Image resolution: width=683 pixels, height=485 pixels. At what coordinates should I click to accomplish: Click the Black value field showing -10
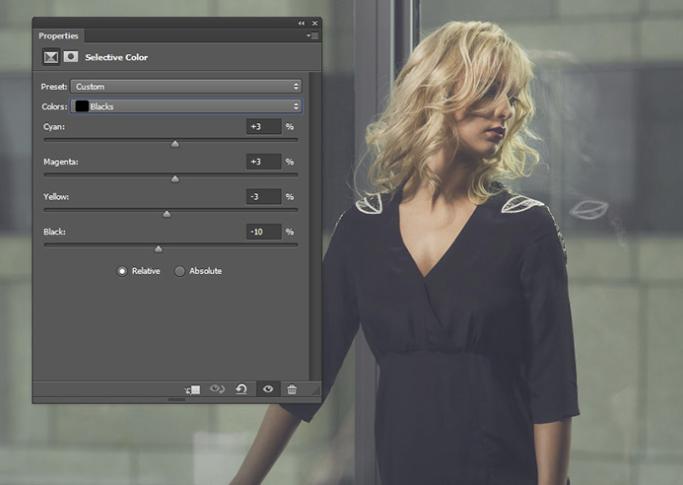[263, 232]
